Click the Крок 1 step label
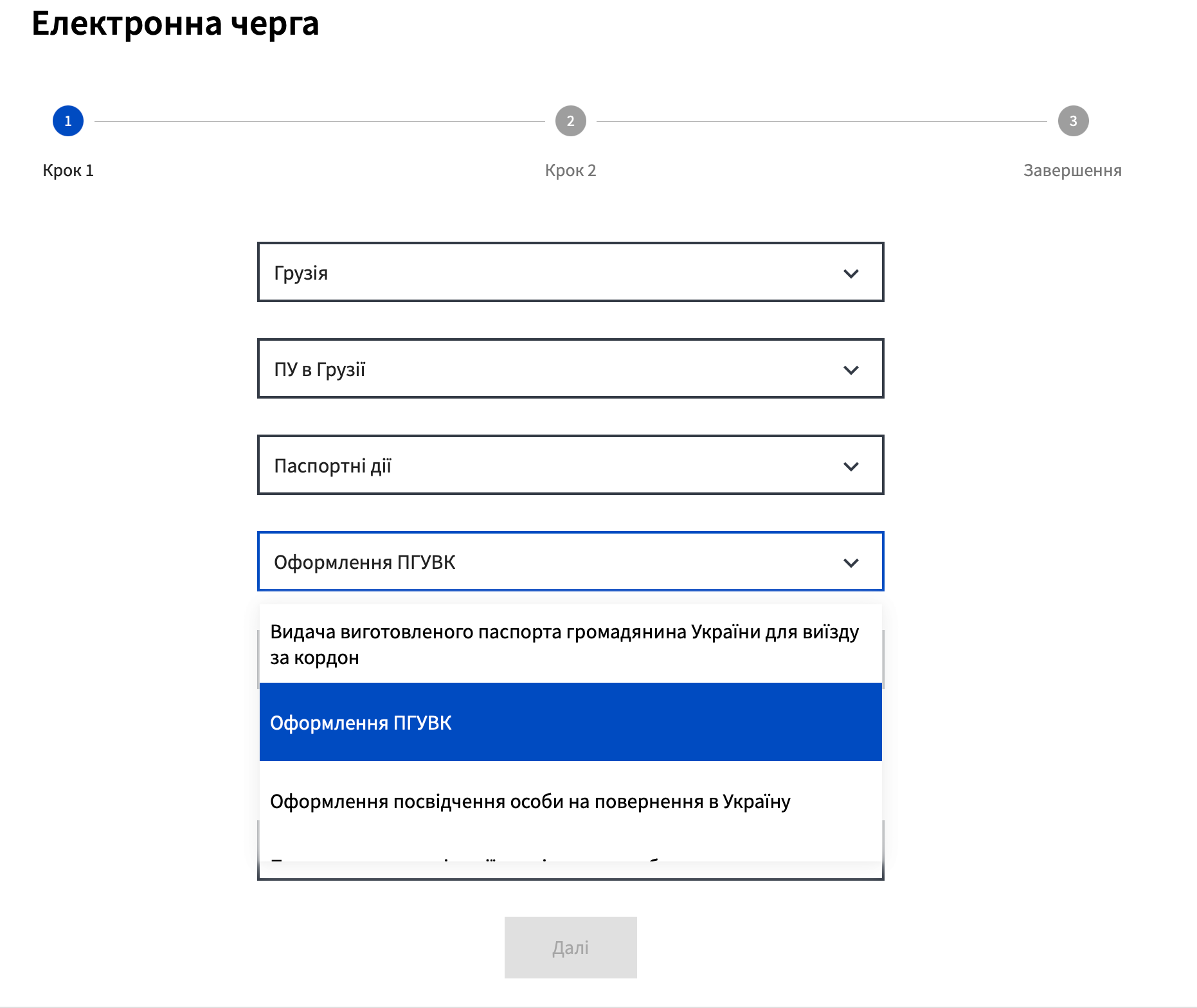This screenshot has height=1008, width=1197. pos(68,170)
